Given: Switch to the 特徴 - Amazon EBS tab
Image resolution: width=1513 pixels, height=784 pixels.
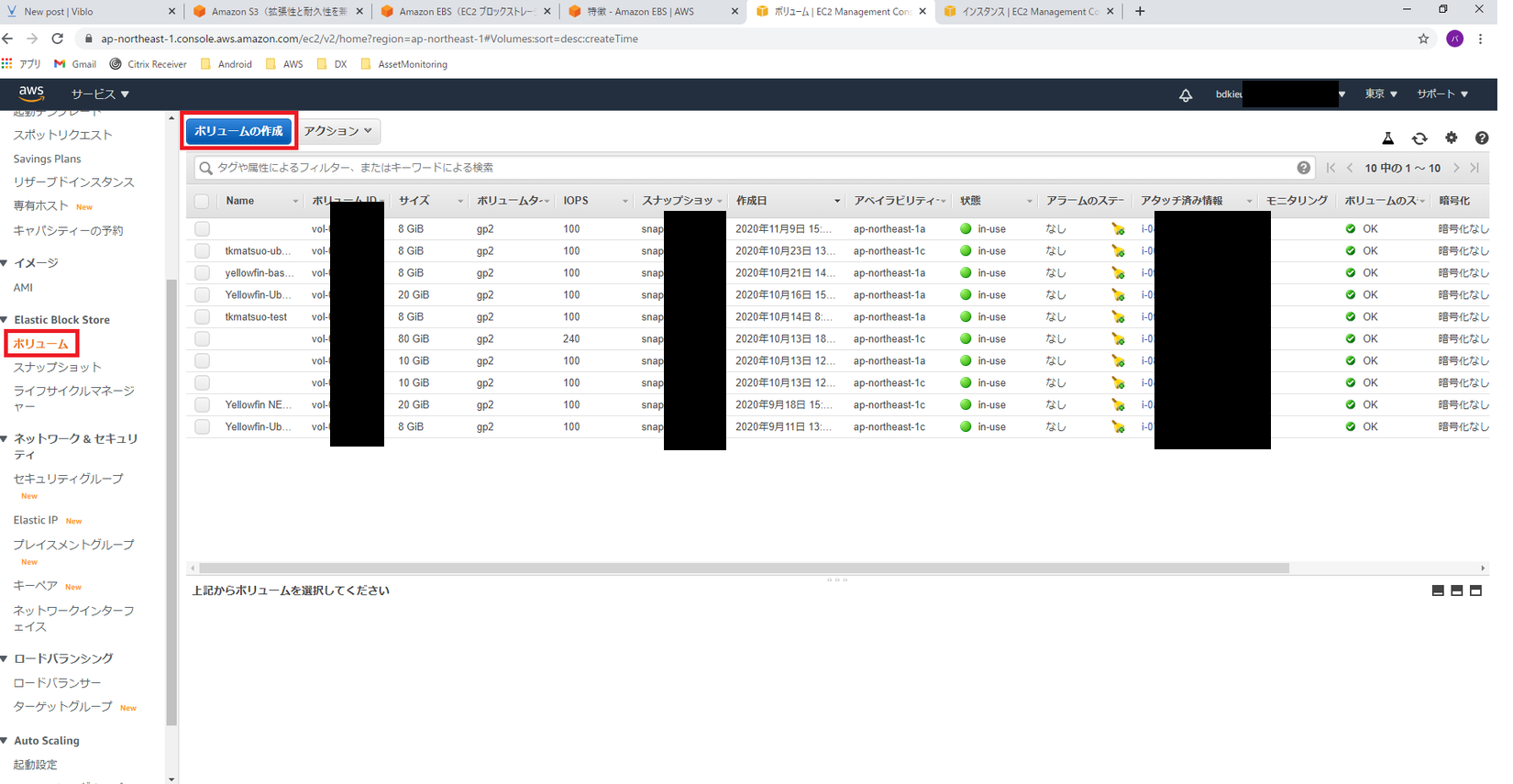Looking at the screenshot, I should pos(654,11).
